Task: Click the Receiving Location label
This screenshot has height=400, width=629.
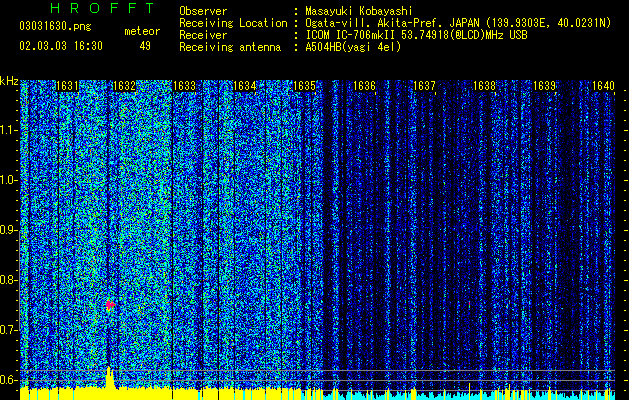Action: coord(233,23)
